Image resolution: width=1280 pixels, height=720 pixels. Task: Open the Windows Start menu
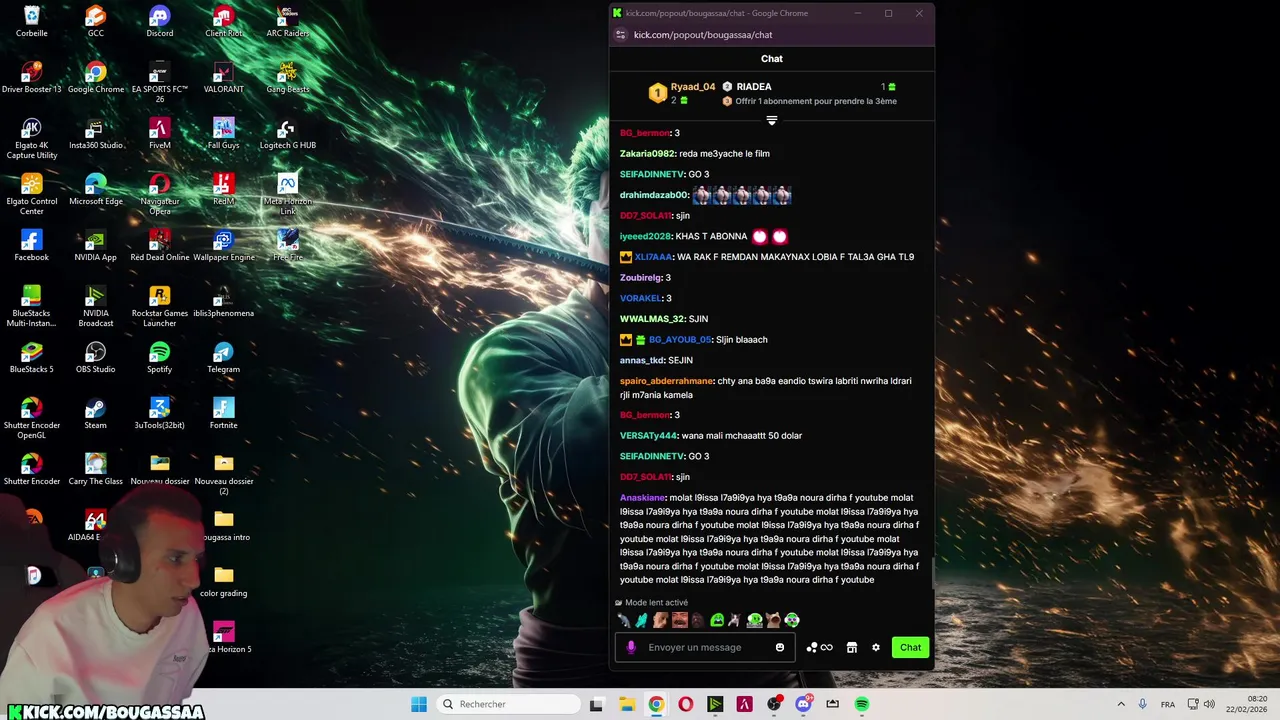click(419, 704)
